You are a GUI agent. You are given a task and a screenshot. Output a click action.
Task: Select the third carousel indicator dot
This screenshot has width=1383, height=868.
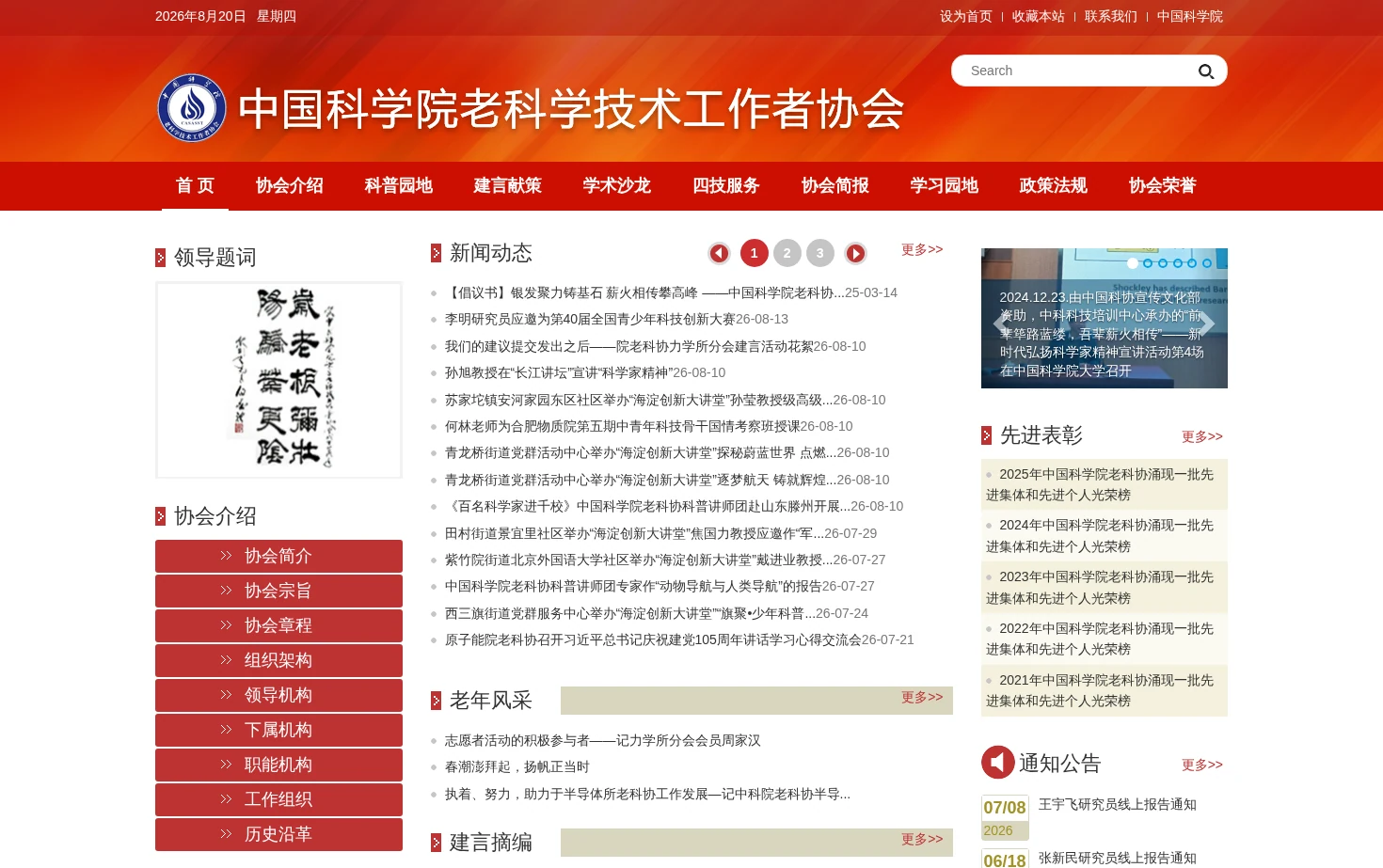point(1163,263)
